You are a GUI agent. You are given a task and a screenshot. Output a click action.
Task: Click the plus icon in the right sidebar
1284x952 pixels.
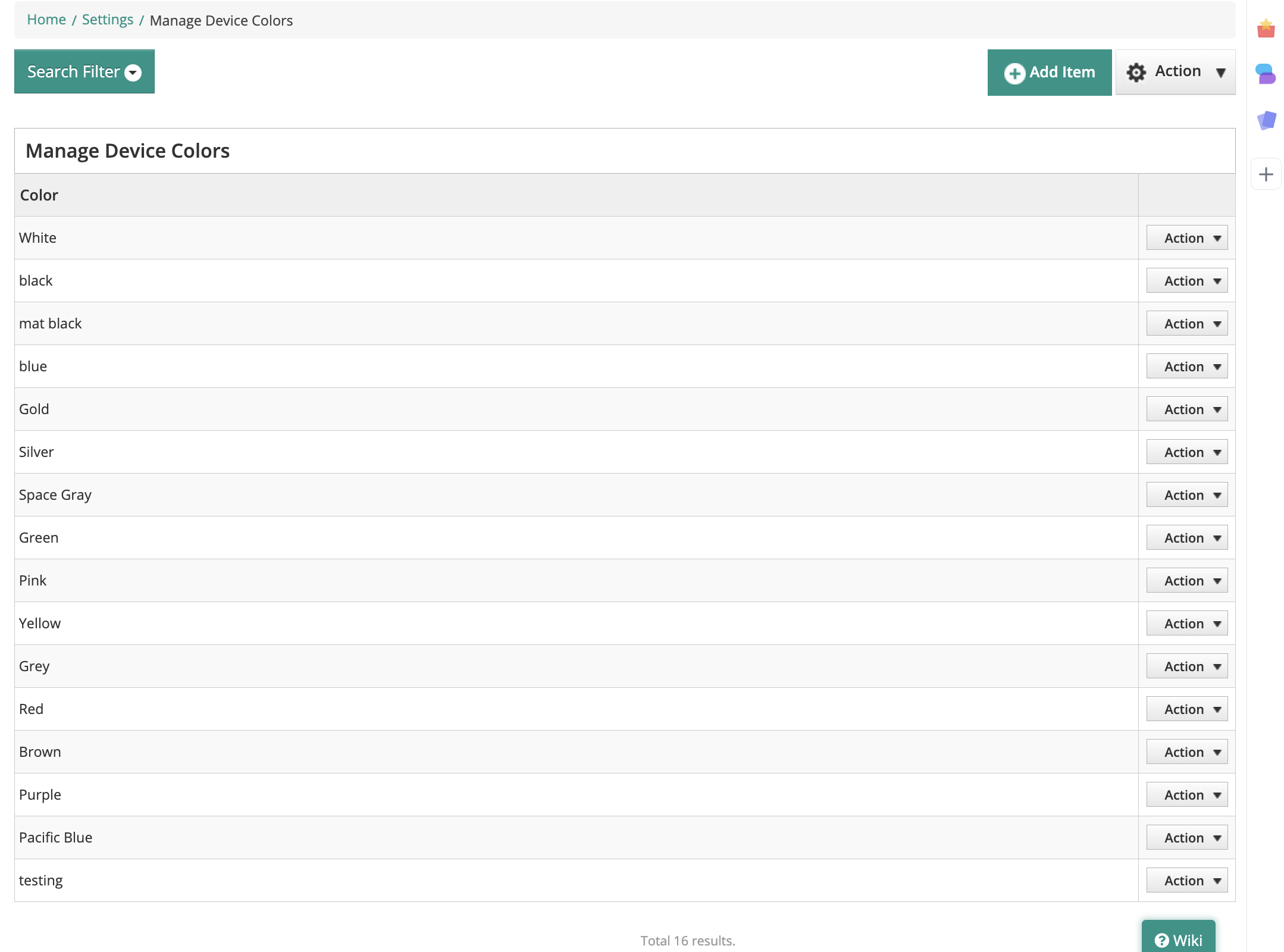(1266, 174)
